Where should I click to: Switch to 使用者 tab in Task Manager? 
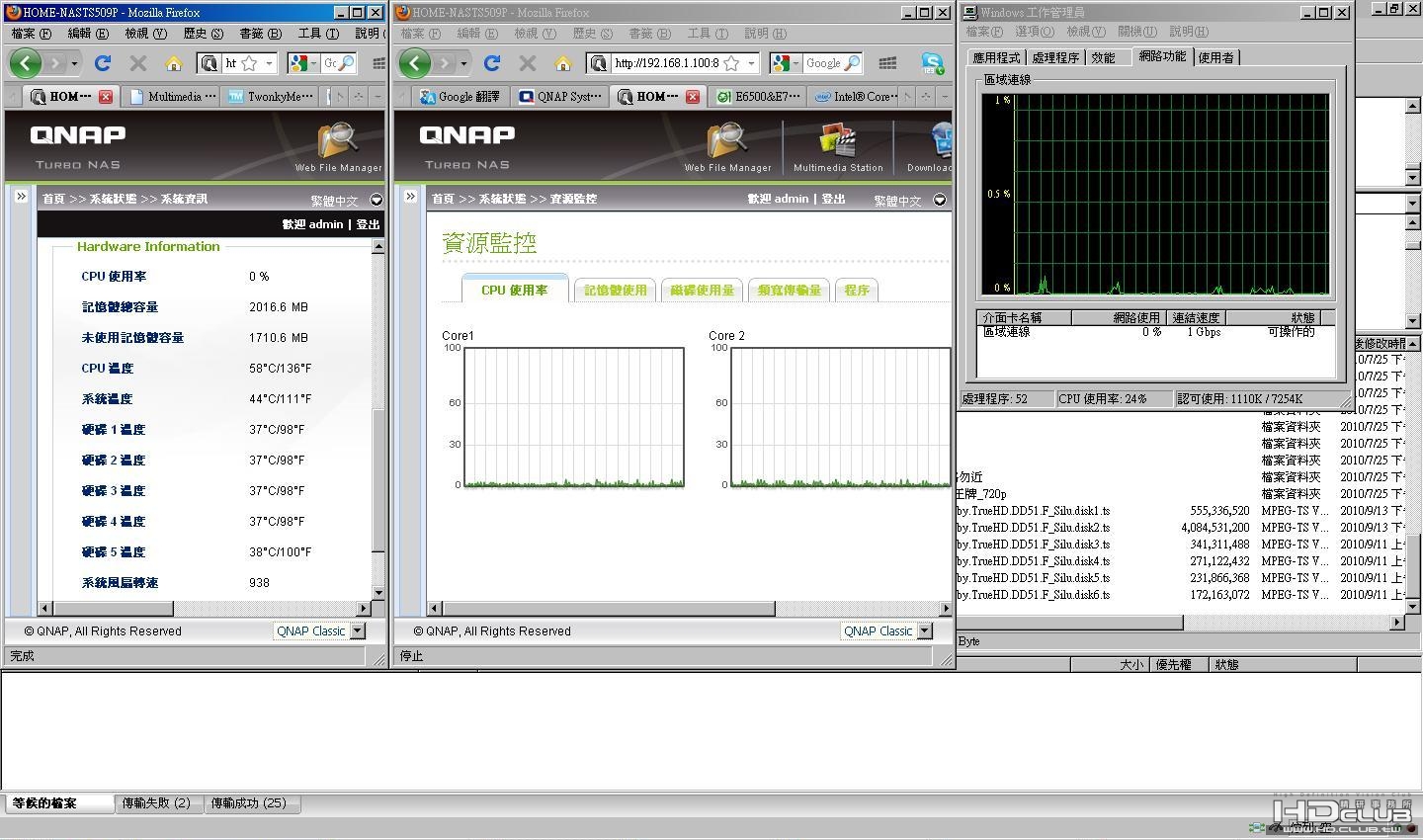(1215, 57)
